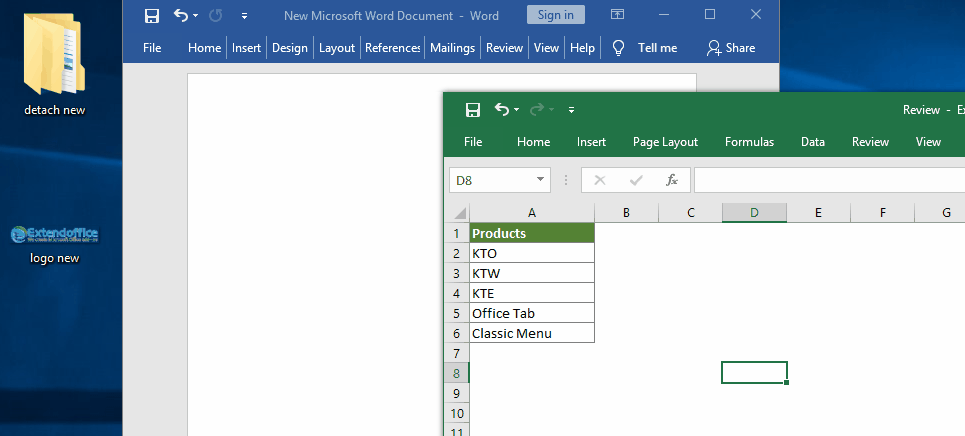Click the Undo arrow in Word
Screen dimensions: 965x436
[181, 15]
